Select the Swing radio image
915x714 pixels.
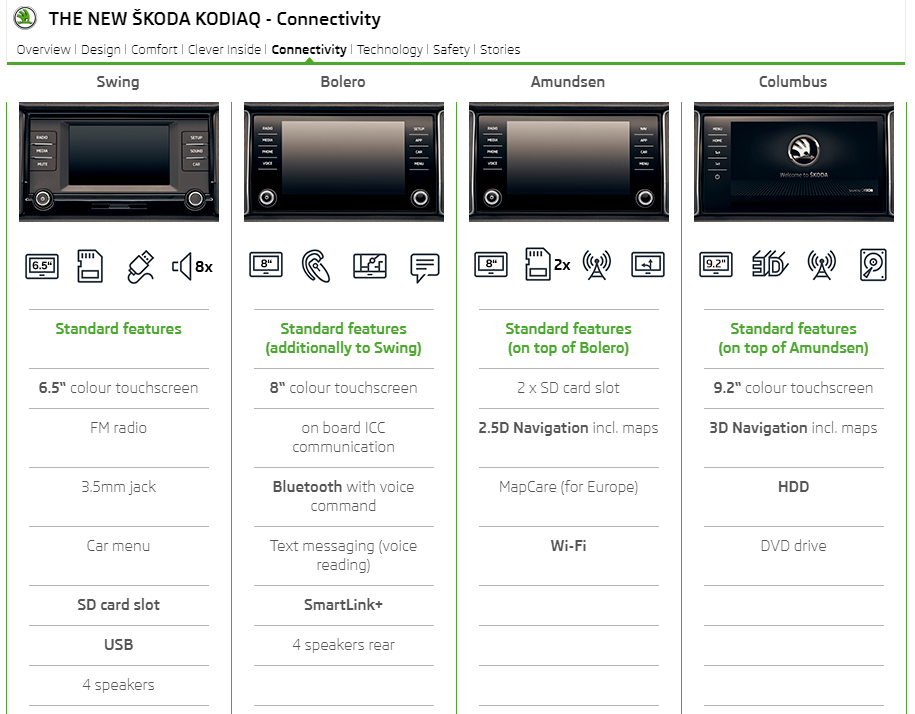[119, 162]
